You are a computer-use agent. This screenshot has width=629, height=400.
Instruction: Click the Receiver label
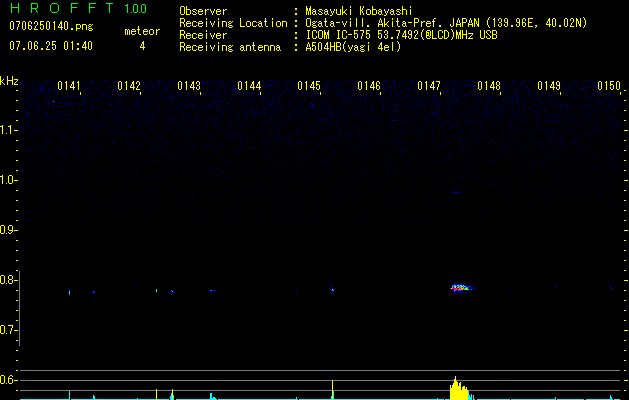203,35
